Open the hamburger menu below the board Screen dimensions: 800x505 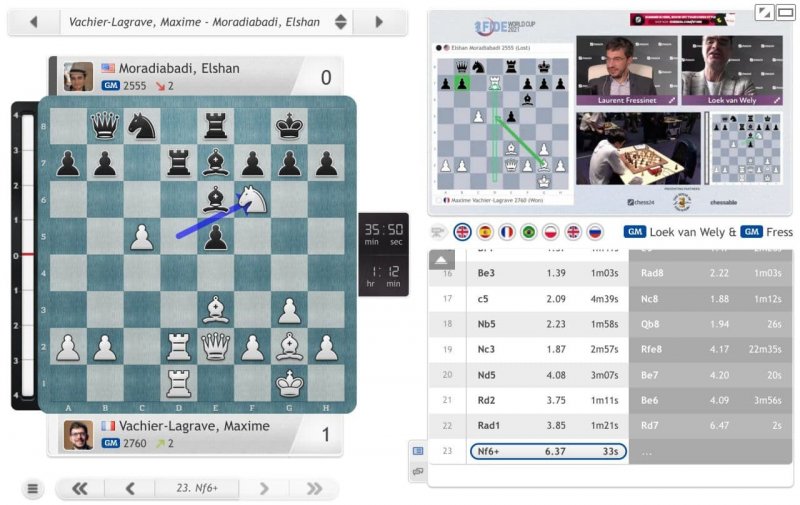point(33,489)
